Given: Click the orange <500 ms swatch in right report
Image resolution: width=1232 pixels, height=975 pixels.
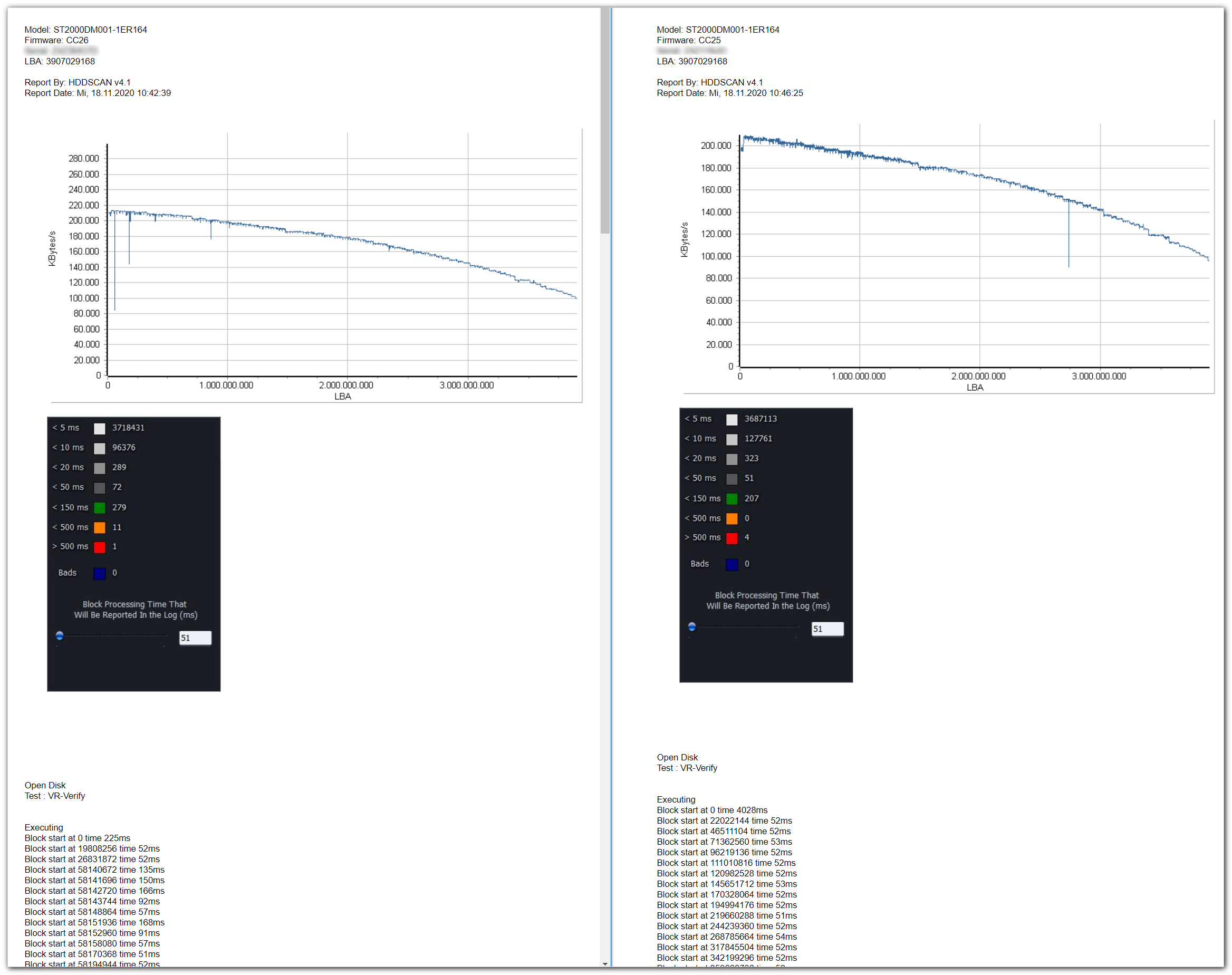Looking at the screenshot, I should tap(731, 518).
